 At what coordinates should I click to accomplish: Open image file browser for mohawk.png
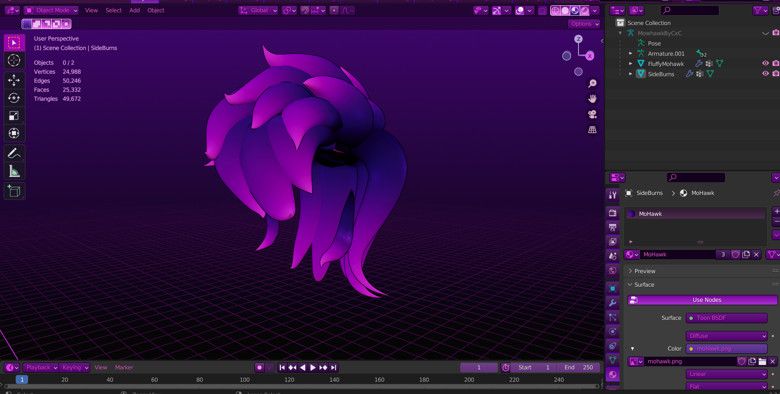coord(762,362)
